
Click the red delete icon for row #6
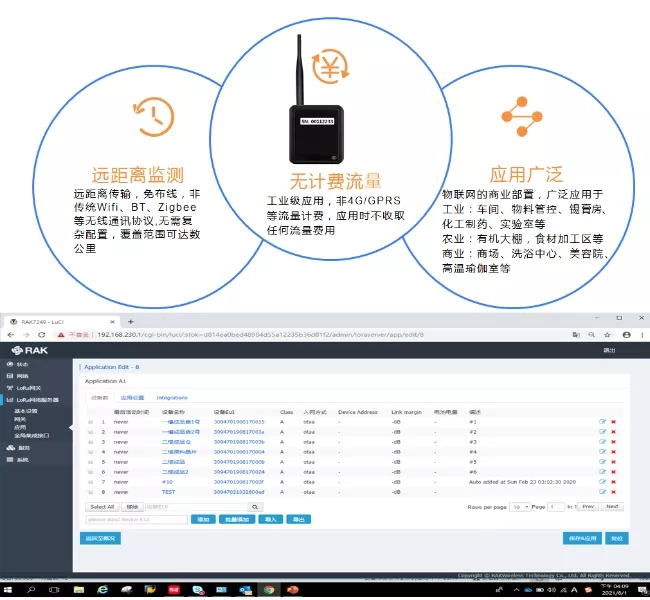click(614, 472)
